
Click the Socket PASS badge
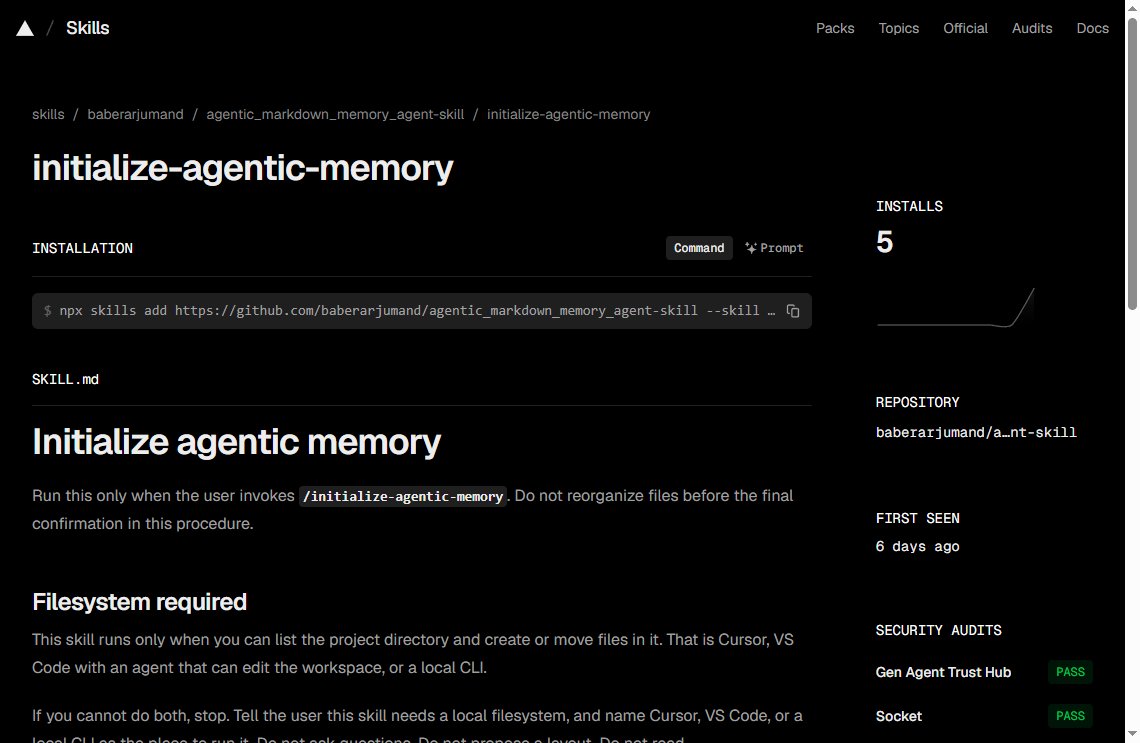point(1070,715)
